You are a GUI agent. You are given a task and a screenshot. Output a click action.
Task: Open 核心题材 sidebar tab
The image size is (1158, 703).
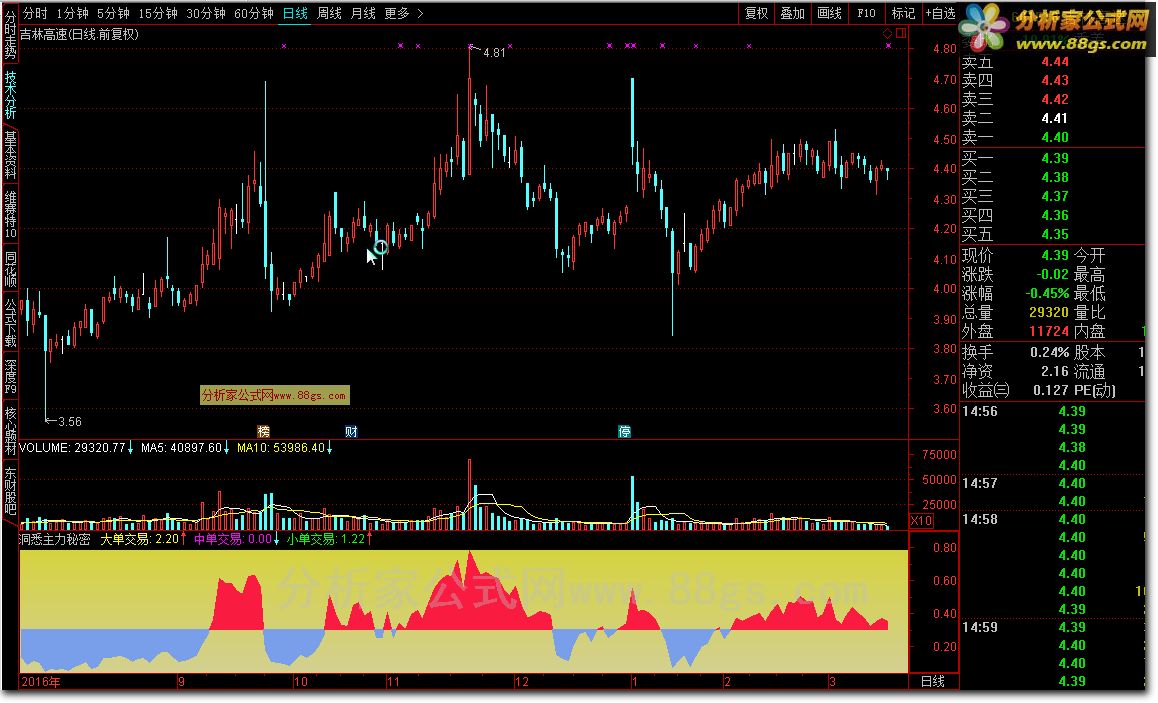point(10,431)
